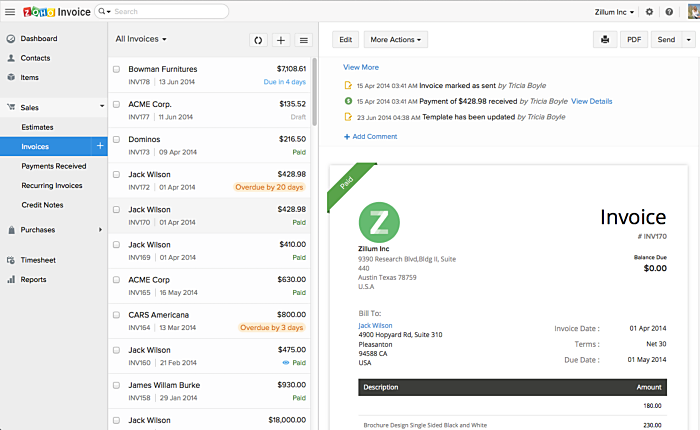Select the INV170 Jack Wilson checkbox

click(x=117, y=209)
